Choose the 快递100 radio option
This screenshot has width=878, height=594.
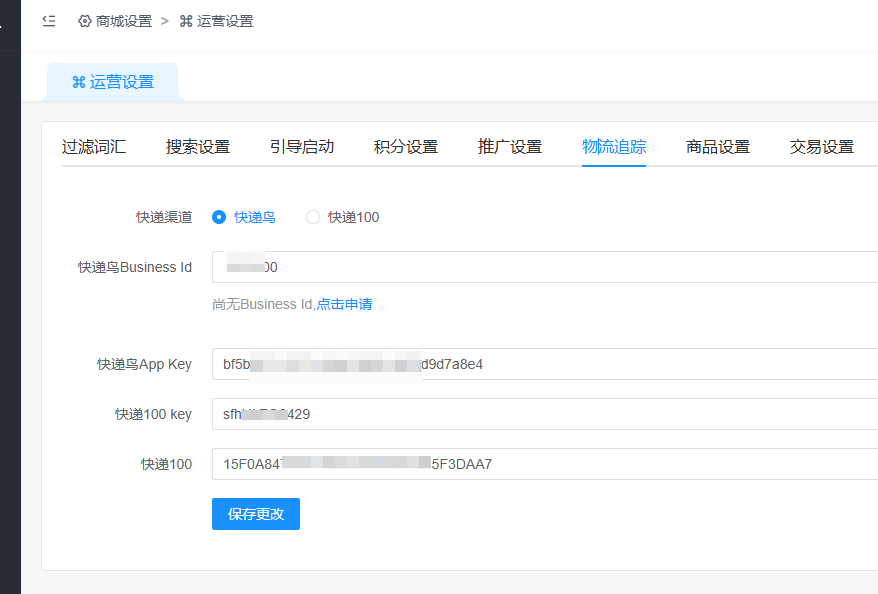[x=313, y=217]
